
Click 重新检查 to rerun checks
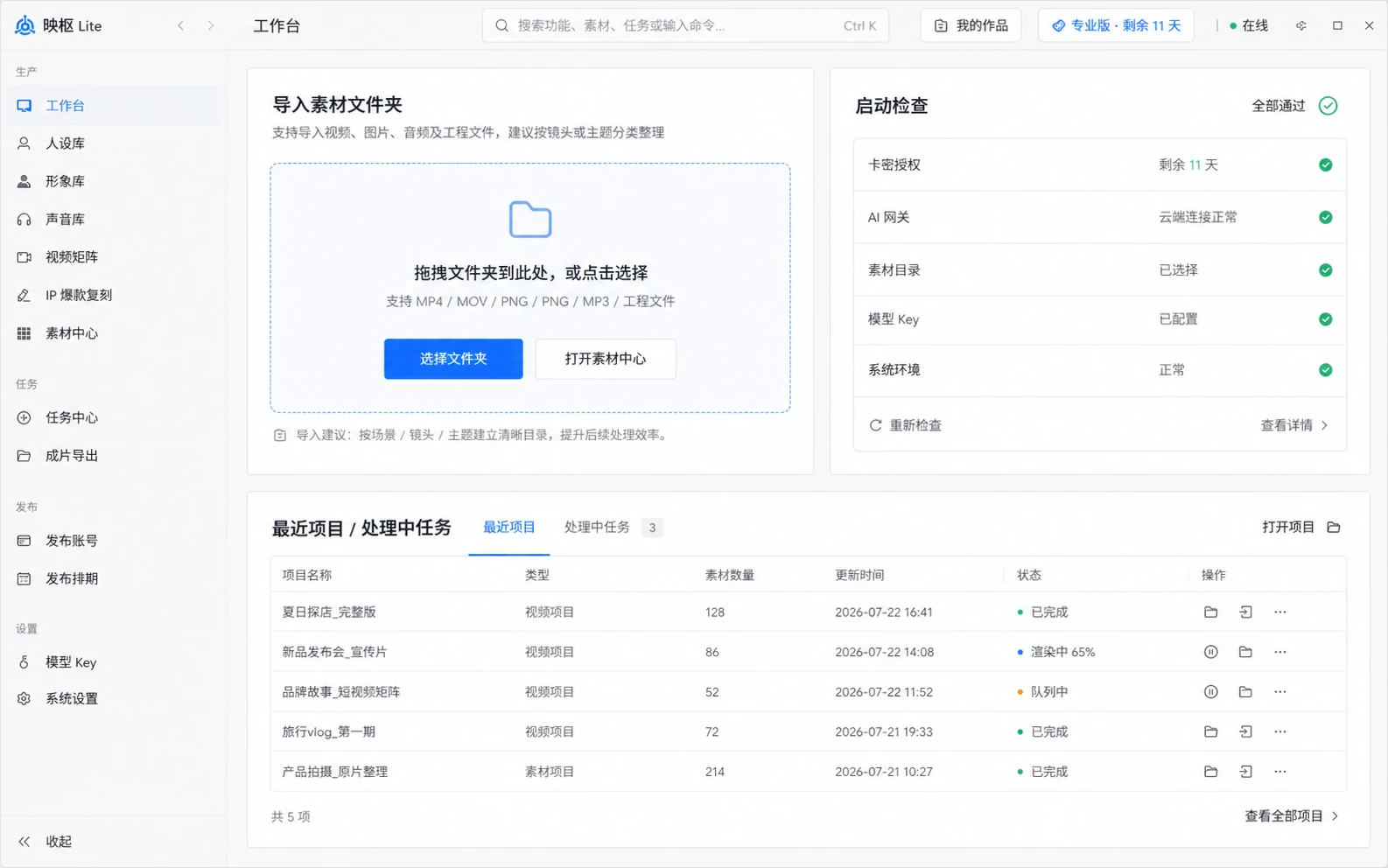pyautogui.click(x=905, y=425)
